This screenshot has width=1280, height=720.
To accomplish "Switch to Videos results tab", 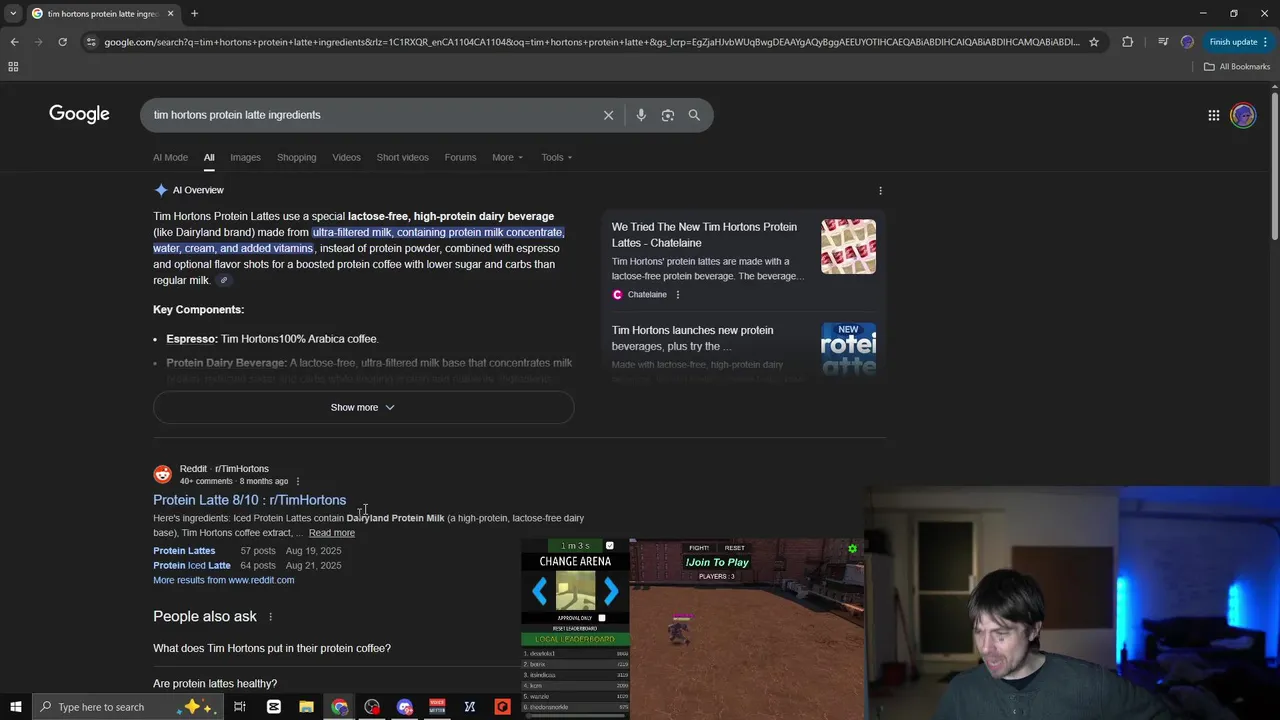I will click(346, 157).
